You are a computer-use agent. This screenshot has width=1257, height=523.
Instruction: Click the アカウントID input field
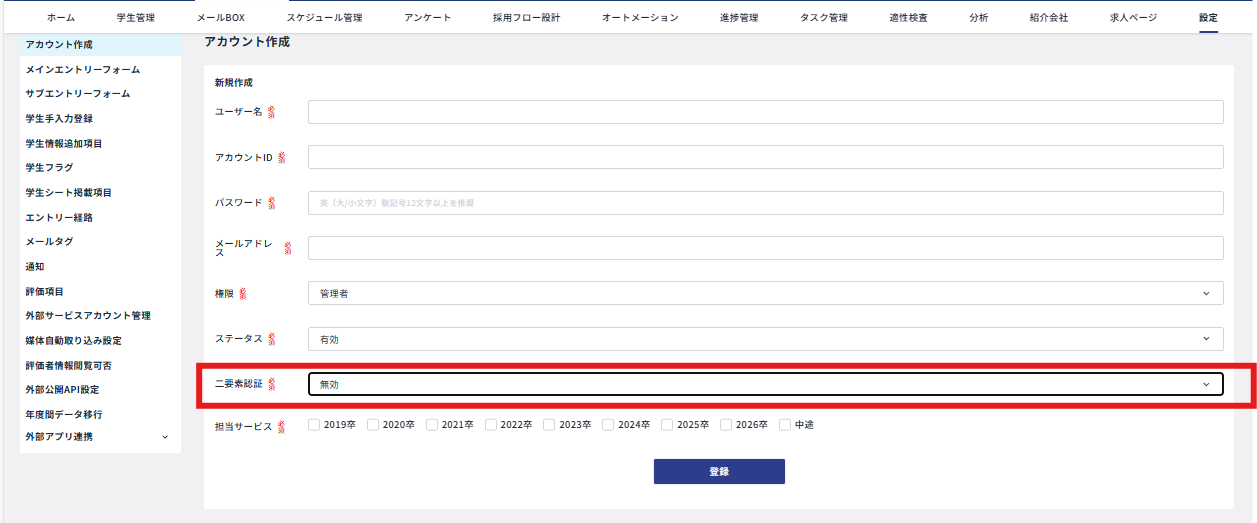click(x=765, y=157)
